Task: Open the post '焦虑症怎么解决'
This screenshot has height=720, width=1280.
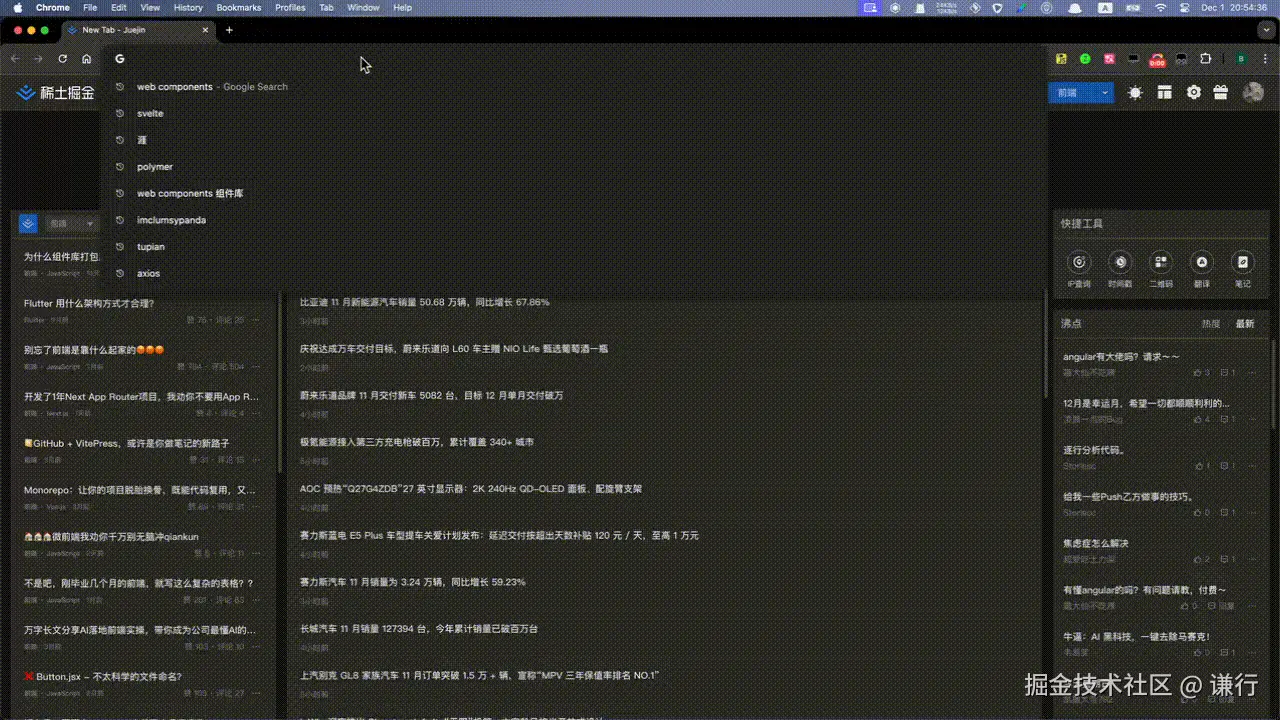Action: click(1095, 543)
